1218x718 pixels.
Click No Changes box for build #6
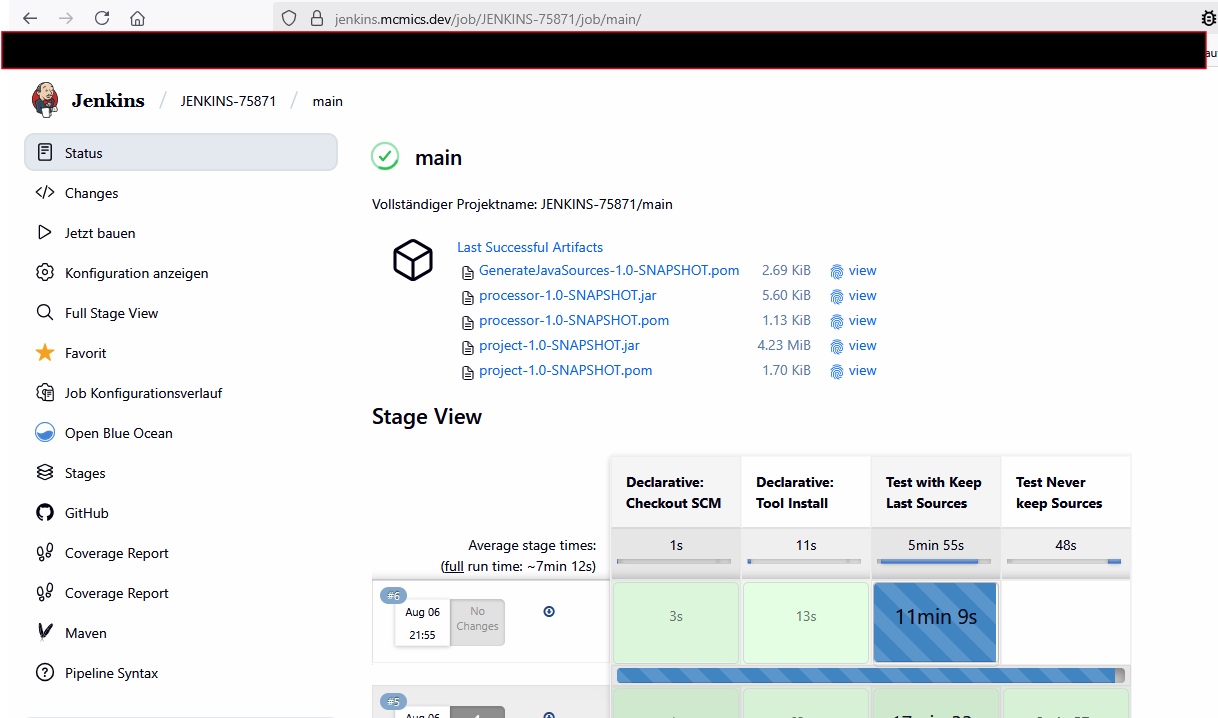(x=477, y=622)
